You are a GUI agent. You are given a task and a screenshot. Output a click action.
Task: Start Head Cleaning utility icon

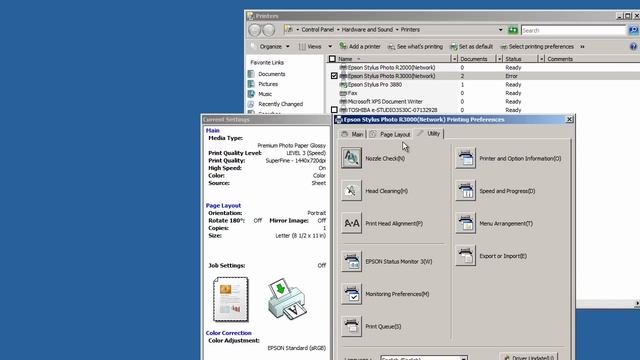[x=351, y=191]
